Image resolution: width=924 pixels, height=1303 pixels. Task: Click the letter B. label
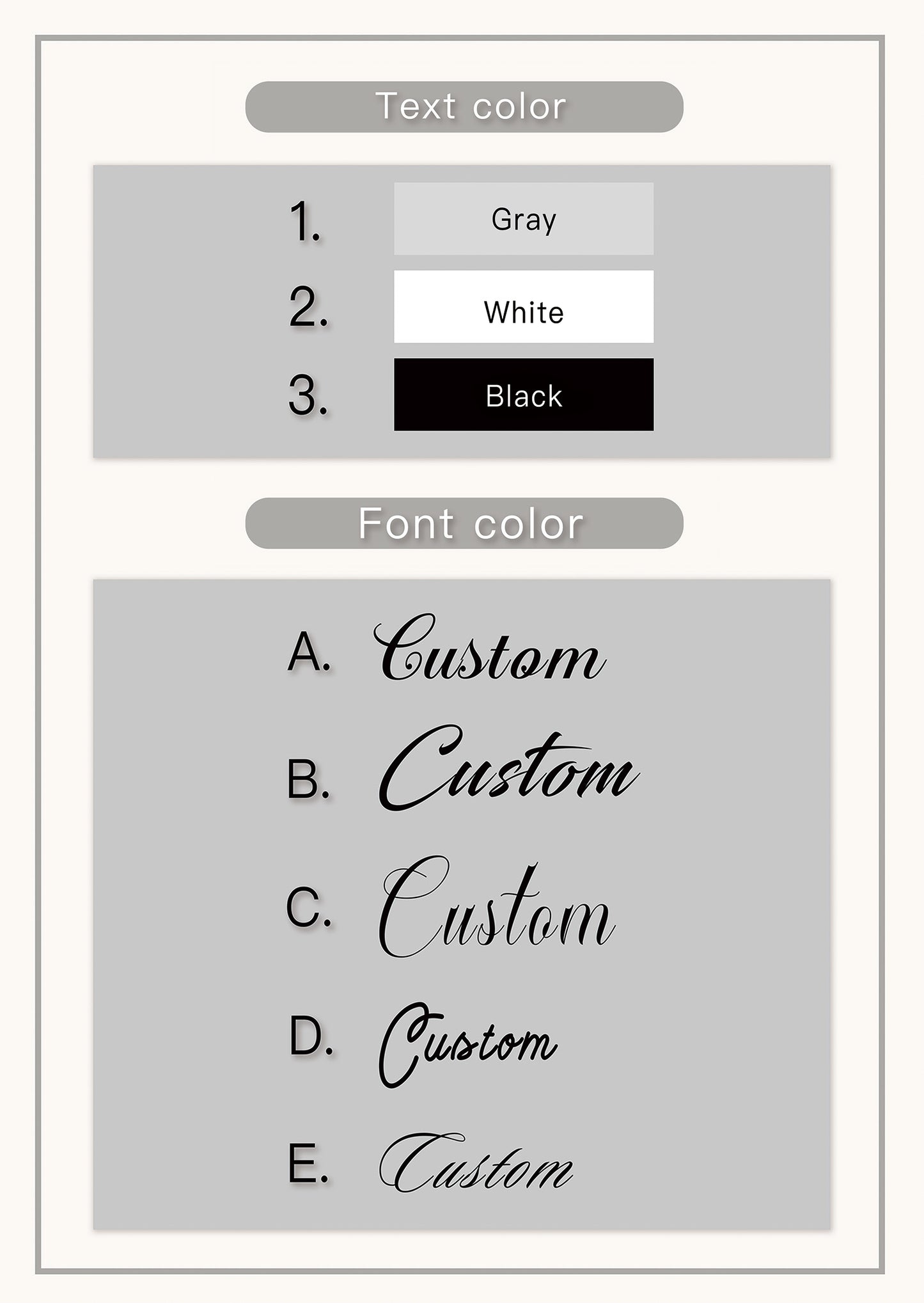pos(309,779)
